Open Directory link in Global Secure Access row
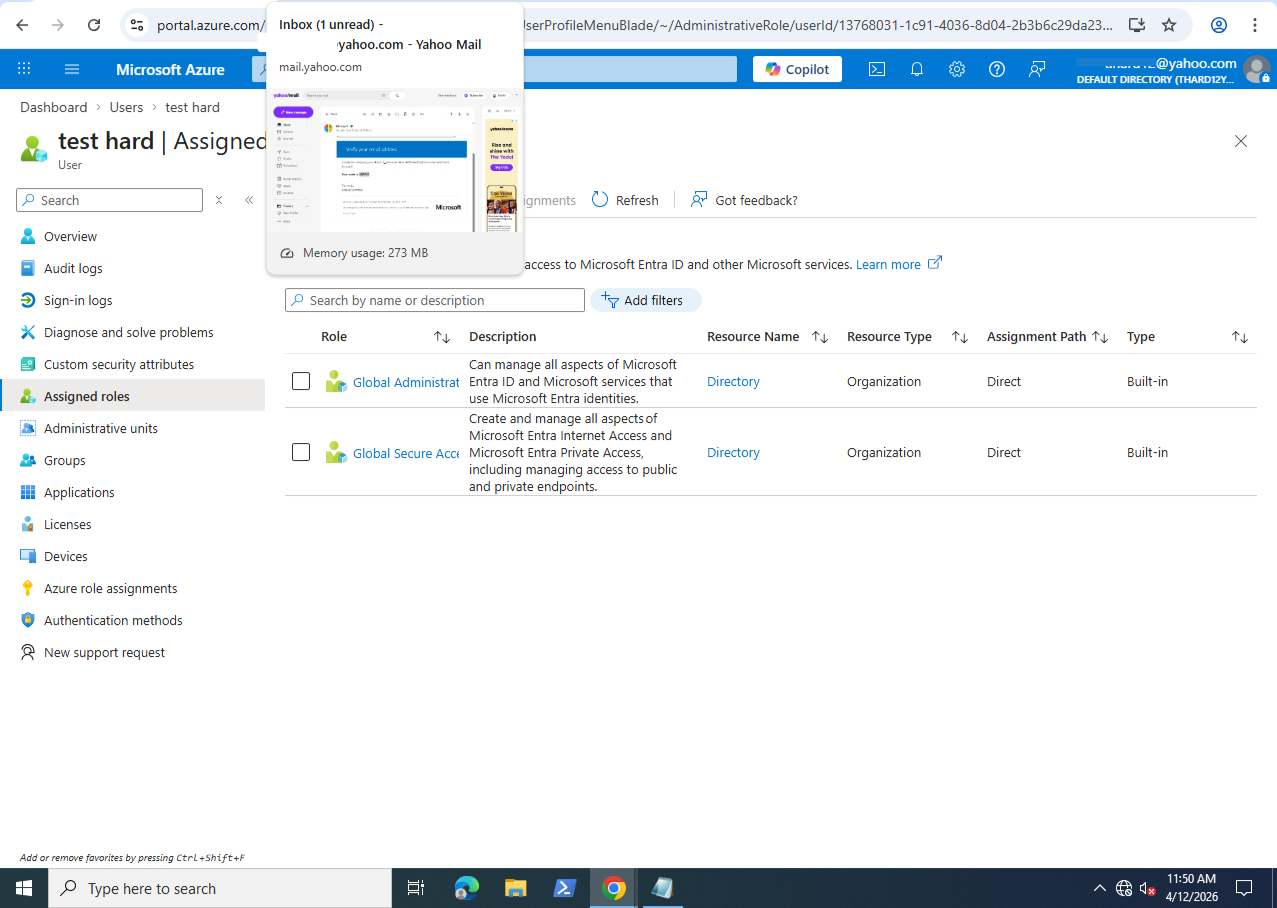Viewport: 1277px width, 908px height. (733, 452)
